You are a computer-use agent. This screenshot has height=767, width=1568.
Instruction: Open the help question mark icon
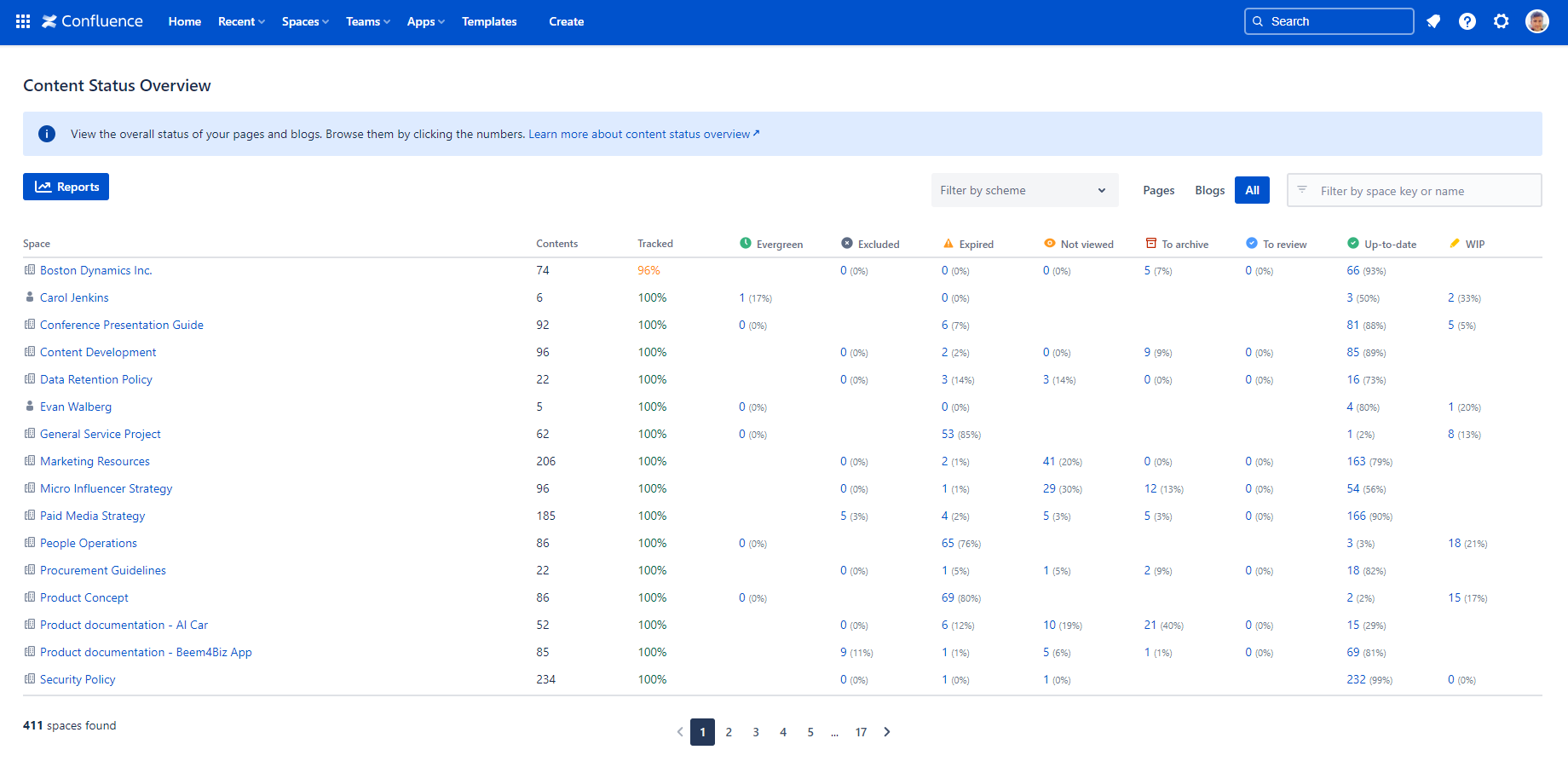point(1467,21)
